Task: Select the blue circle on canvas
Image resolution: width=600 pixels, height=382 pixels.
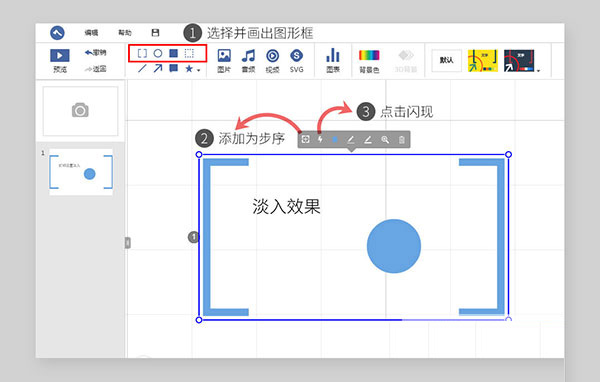Action: coord(394,246)
